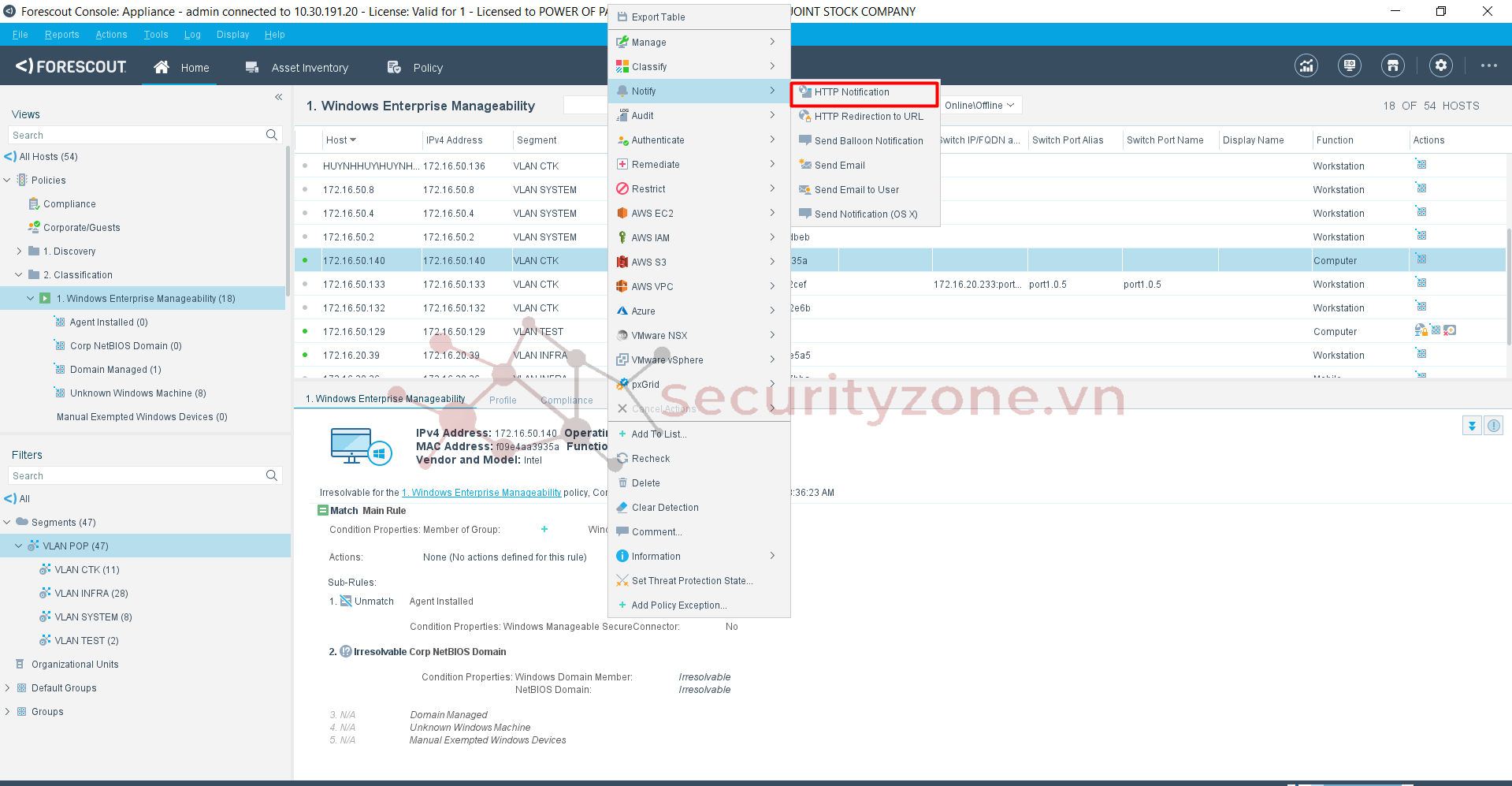Open the Classify submenu
The width and height of the screenshot is (1512, 786).
point(698,66)
